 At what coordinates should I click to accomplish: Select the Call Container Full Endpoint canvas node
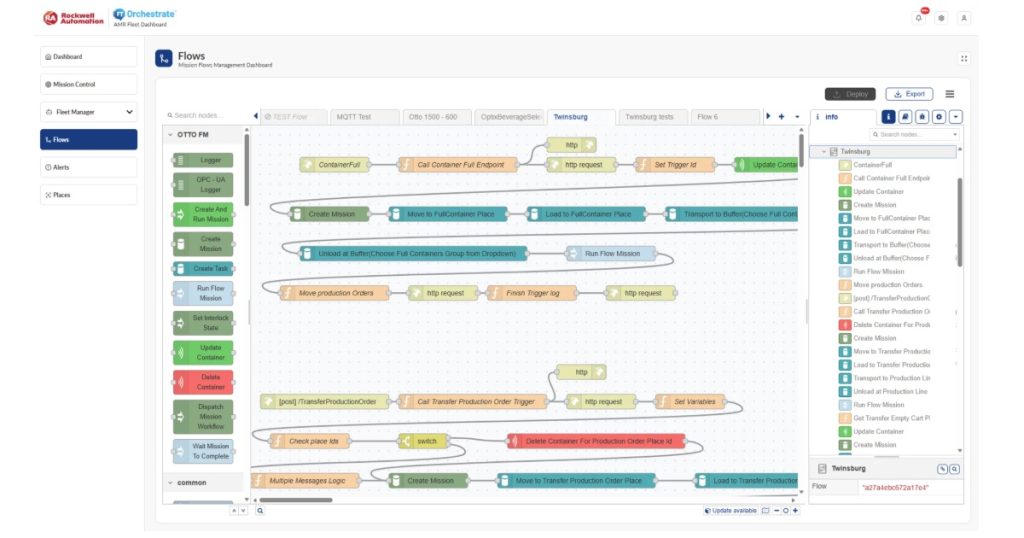point(457,165)
